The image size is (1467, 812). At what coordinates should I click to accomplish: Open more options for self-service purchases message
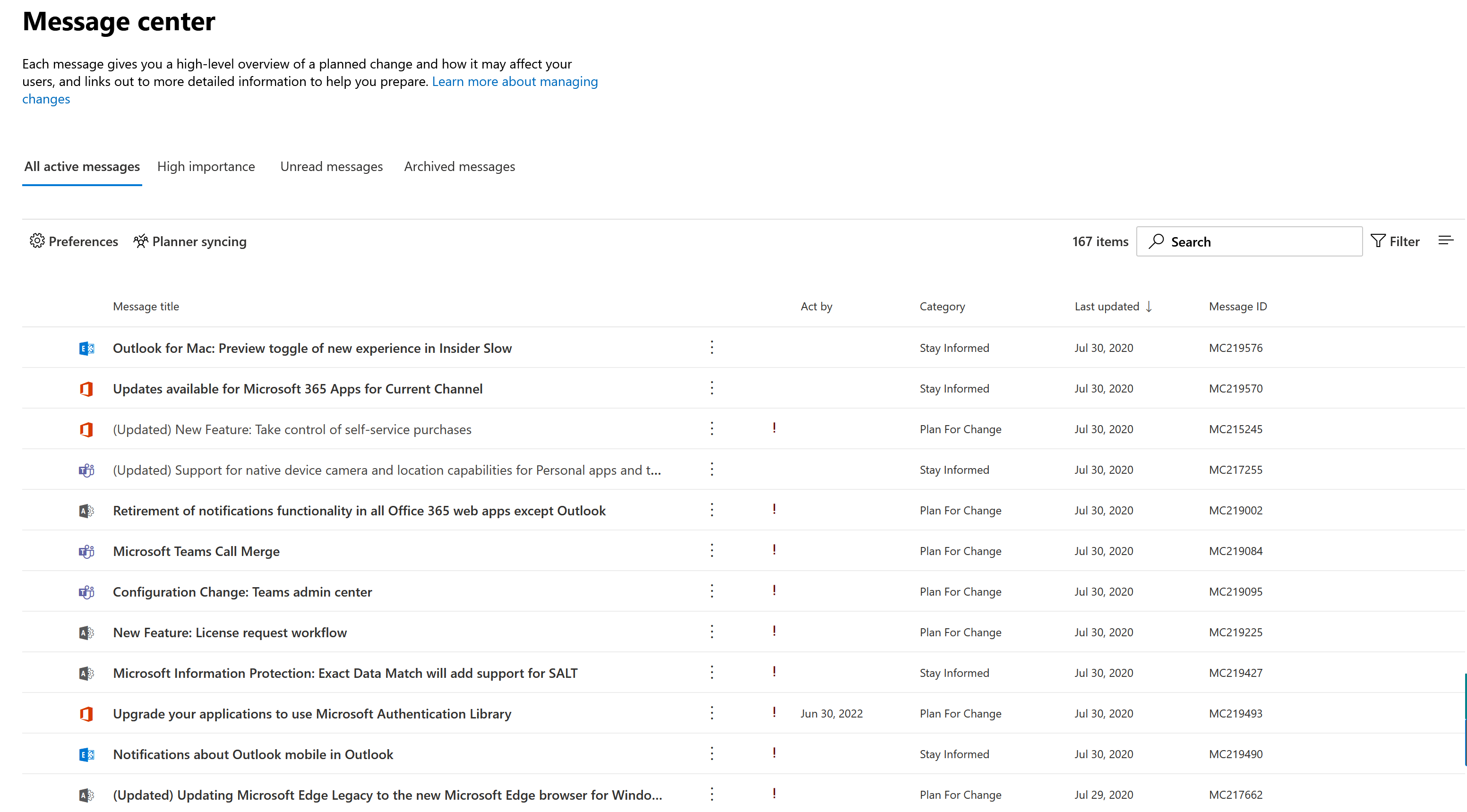(712, 429)
